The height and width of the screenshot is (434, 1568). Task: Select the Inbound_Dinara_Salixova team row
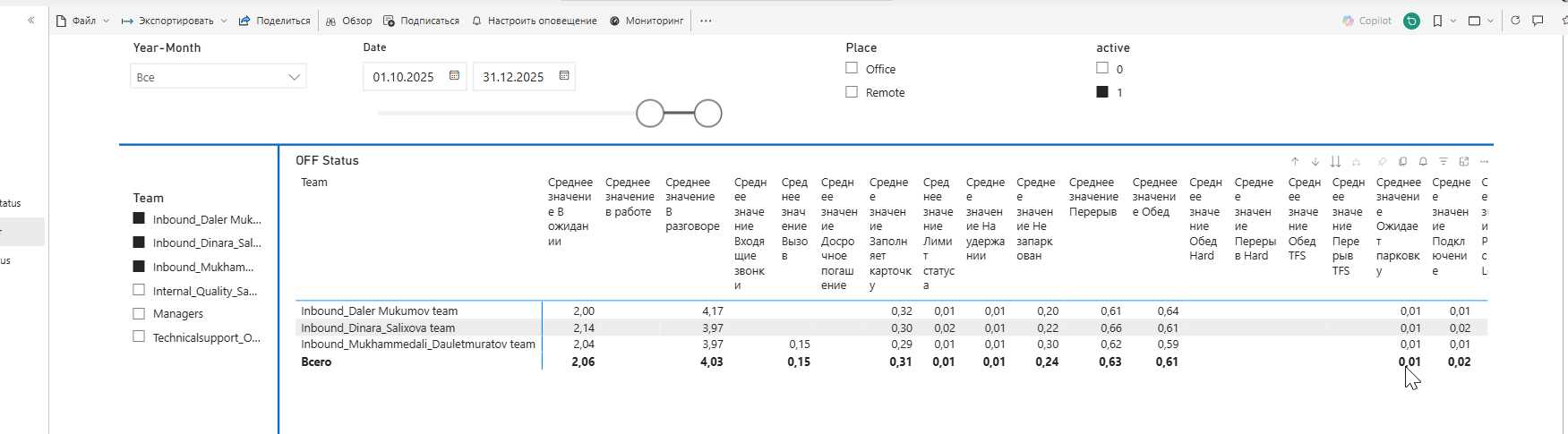[378, 328]
